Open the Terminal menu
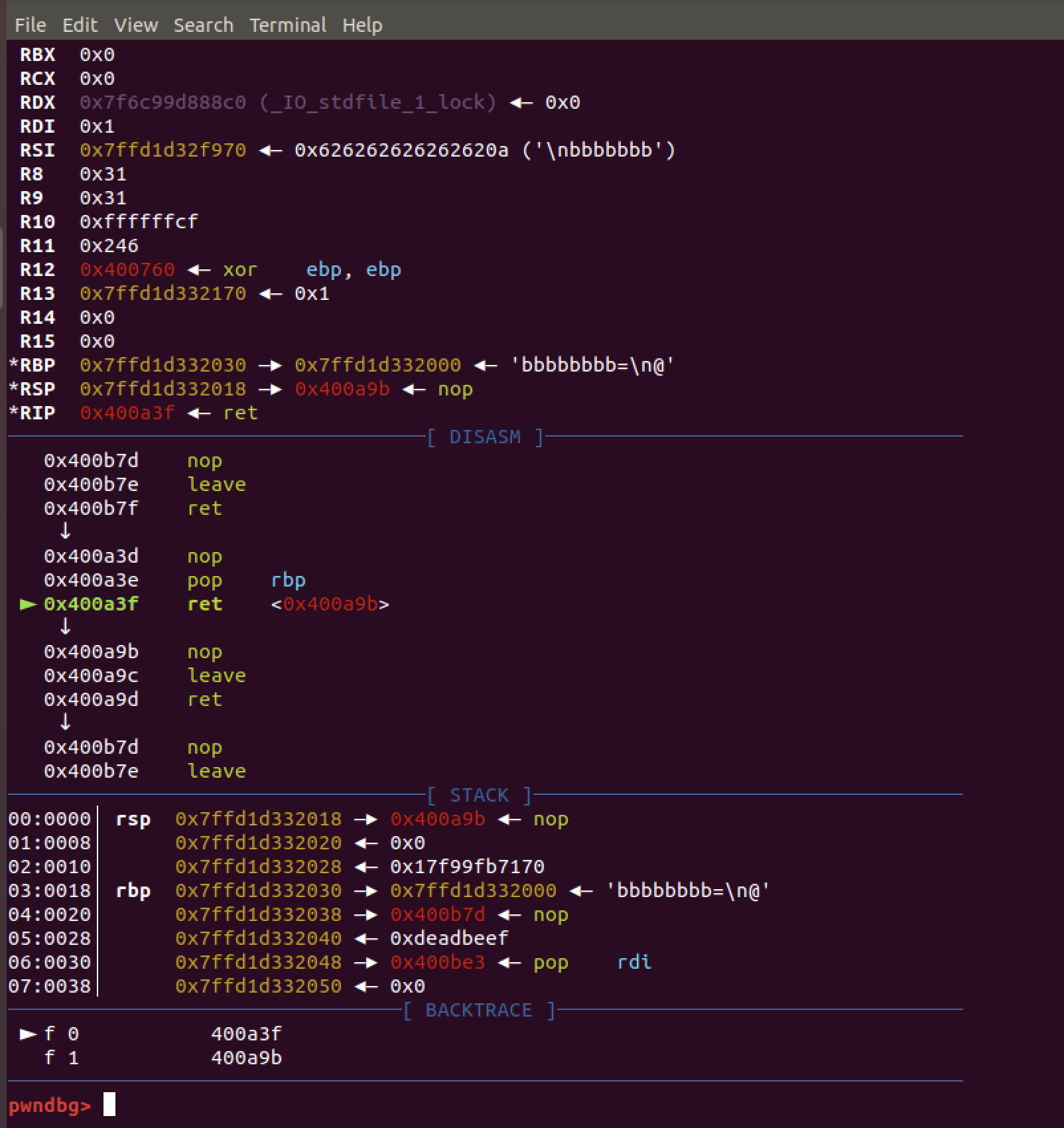1064x1128 pixels. pyautogui.click(x=288, y=25)
